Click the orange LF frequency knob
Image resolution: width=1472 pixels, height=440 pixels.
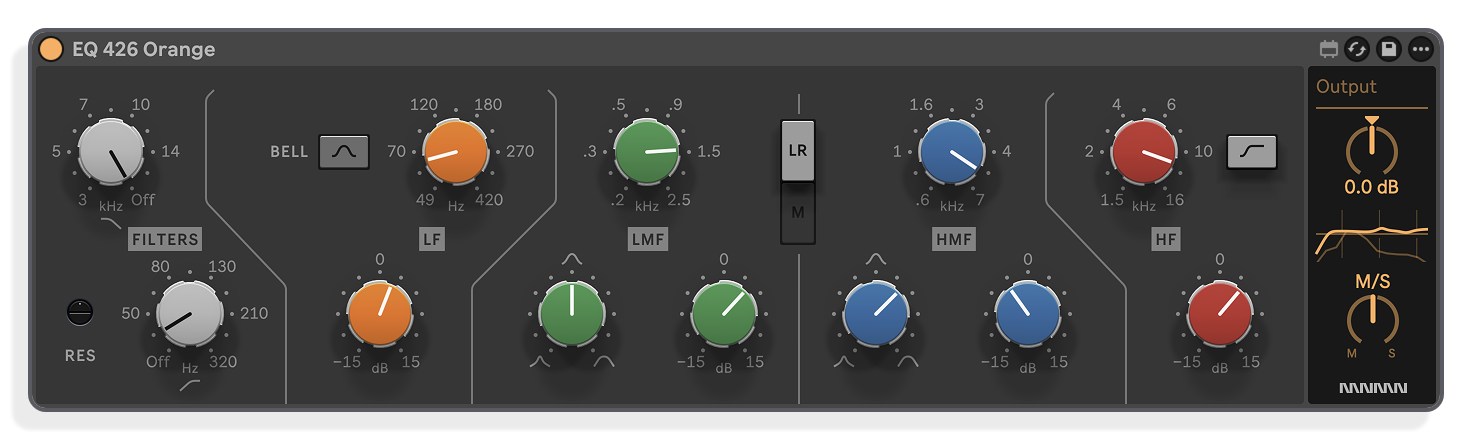tap(456, 151)
